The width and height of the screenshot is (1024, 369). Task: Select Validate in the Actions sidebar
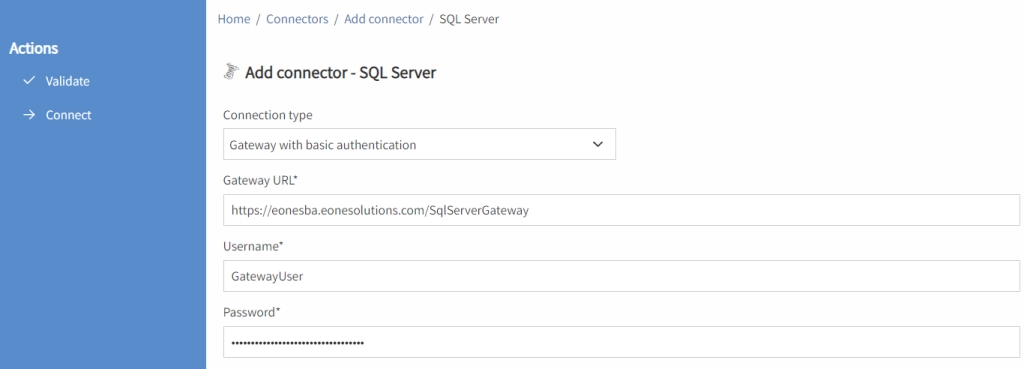[67, 82]
